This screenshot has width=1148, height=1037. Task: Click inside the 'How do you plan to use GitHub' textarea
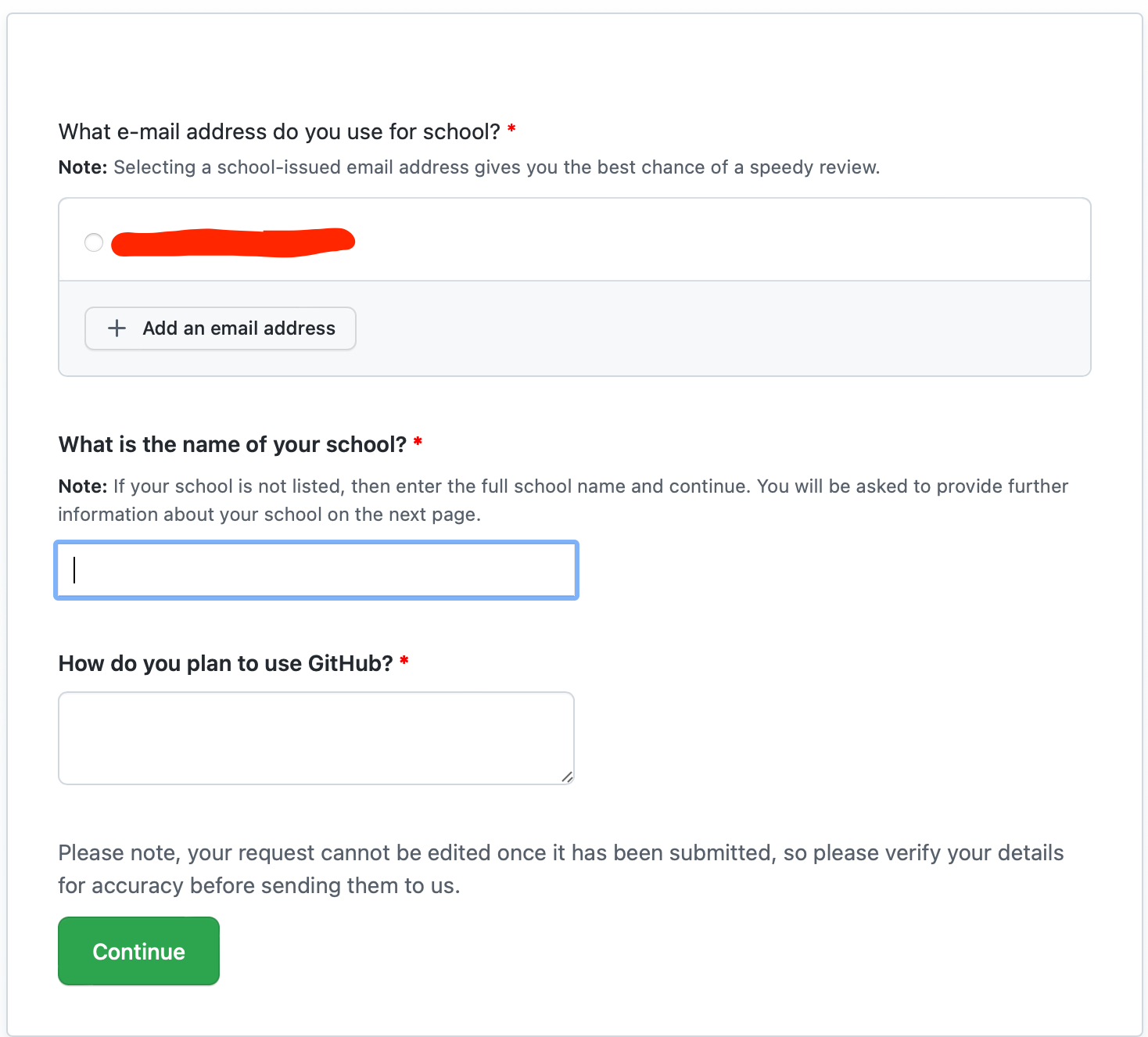pos(317,738)
